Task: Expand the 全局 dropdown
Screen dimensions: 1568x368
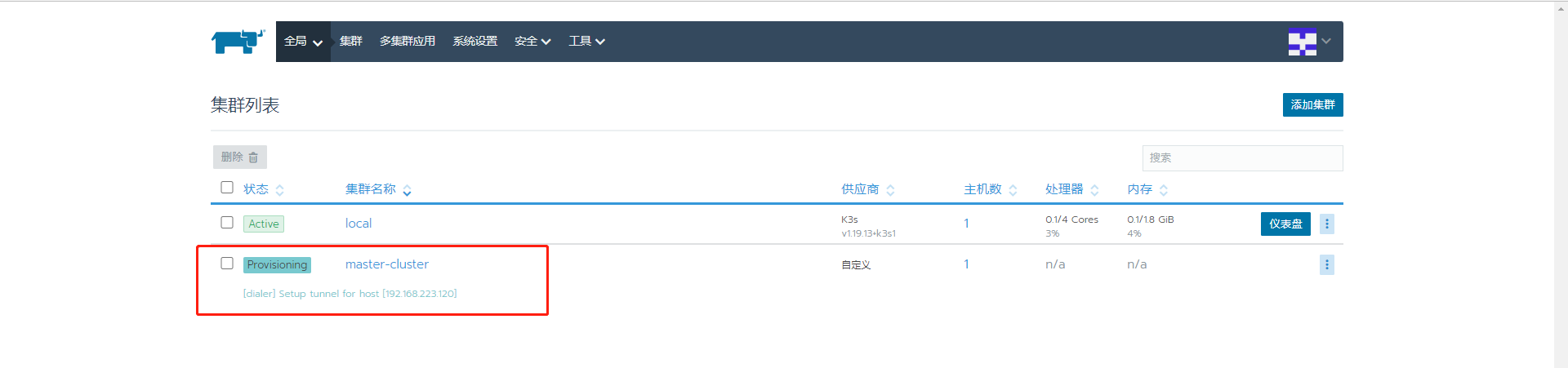Action: pos(303,42)
